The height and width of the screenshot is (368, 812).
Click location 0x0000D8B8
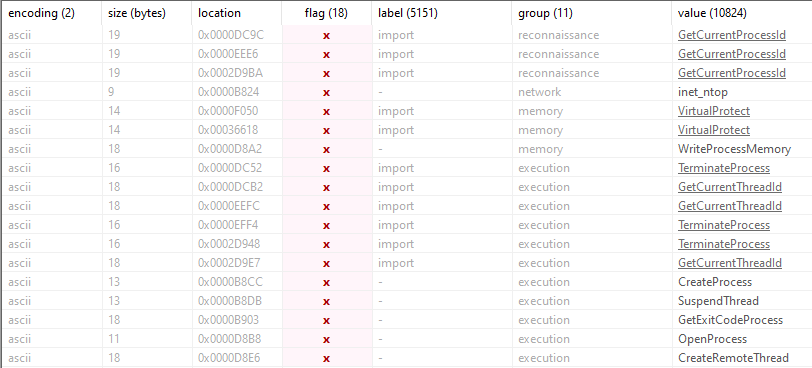pyautogui.click(x=229, y=339)
